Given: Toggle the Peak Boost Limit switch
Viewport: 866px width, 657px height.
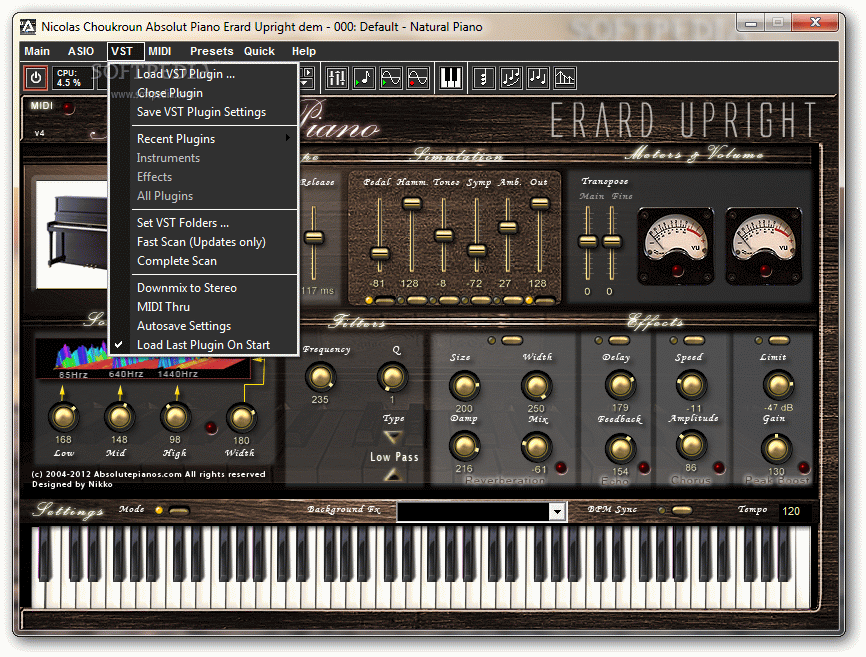Looking at the screenshot, I should pos(779,340).
